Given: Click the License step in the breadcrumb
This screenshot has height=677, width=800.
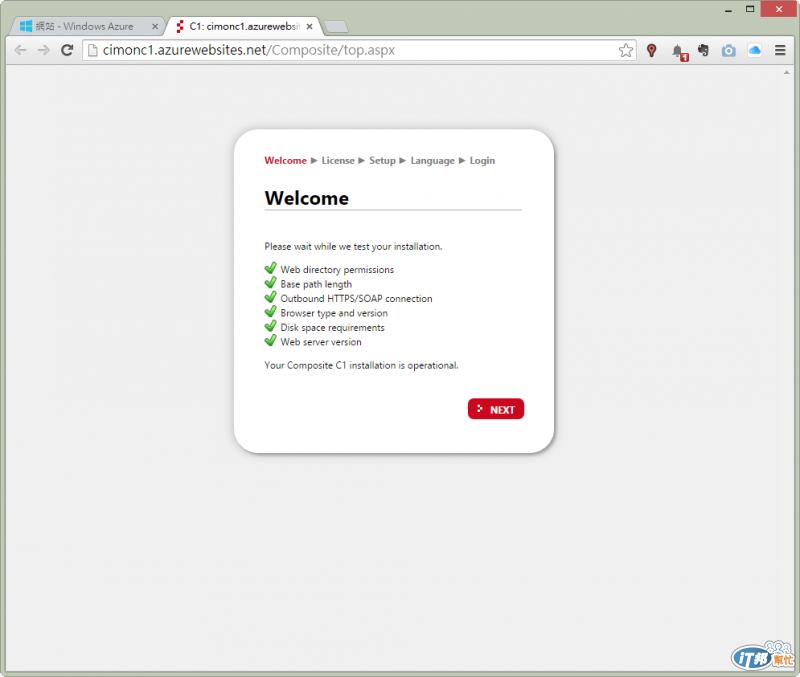Looking at the screenshot, I should click(x=338, y=160).
